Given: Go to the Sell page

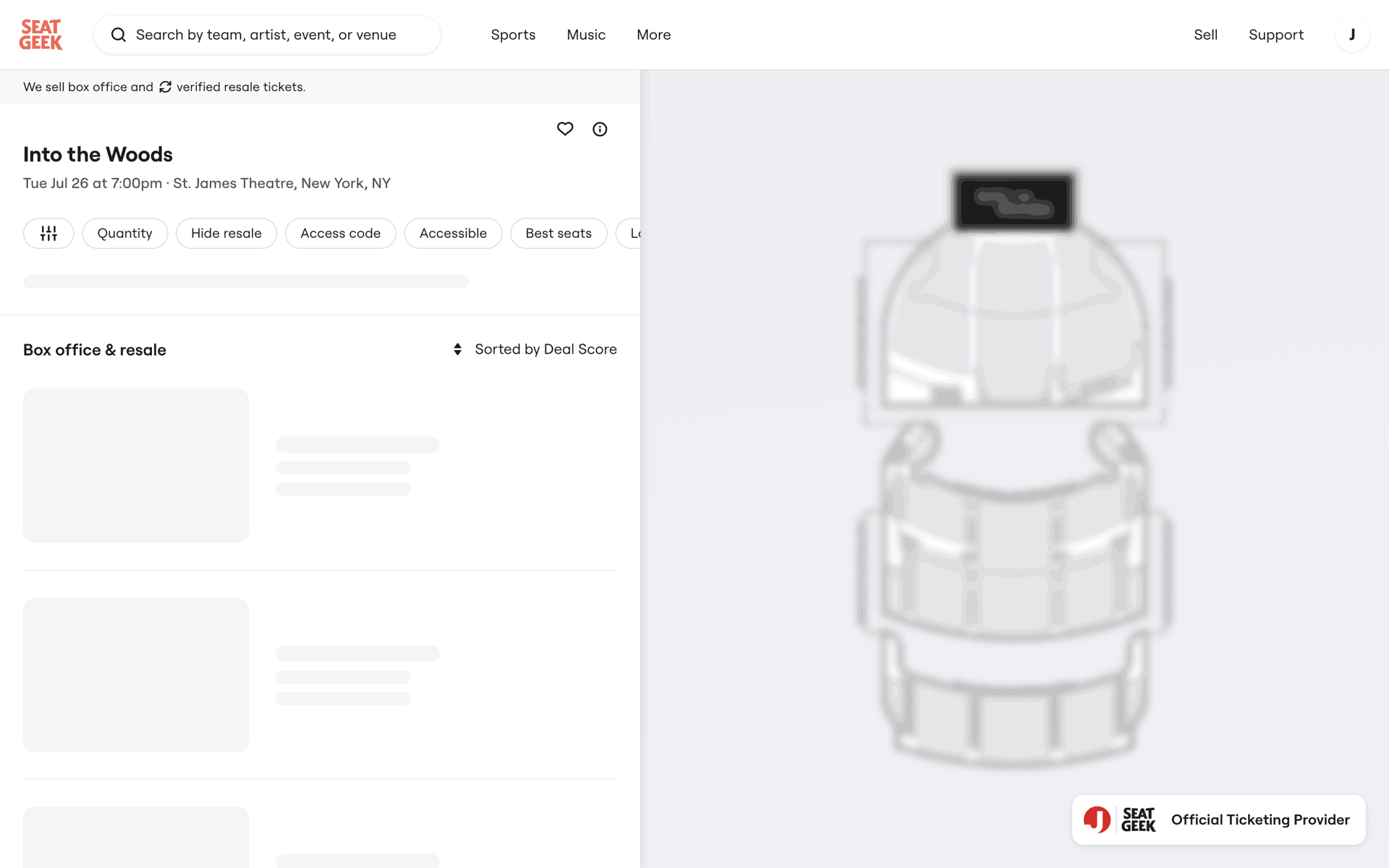Looking at the screenshot, I should click(x=1205, y=35).
